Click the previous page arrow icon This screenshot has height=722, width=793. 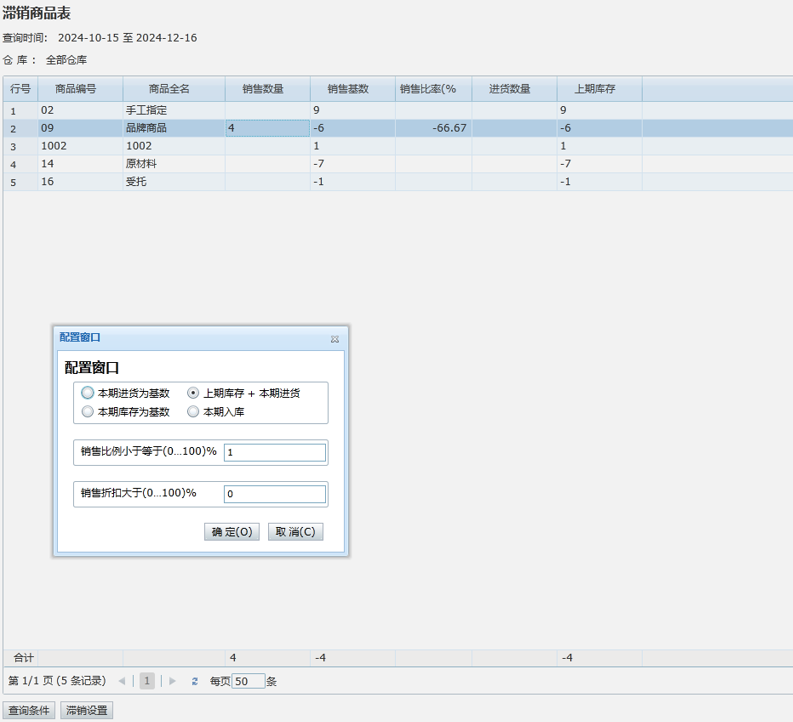pos(122,681)
